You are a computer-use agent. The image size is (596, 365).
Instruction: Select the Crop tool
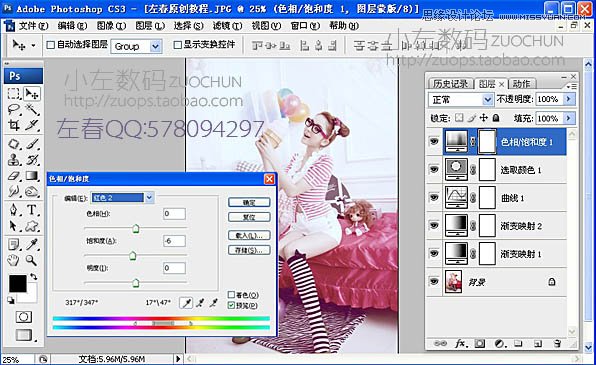tap(14, 125)
